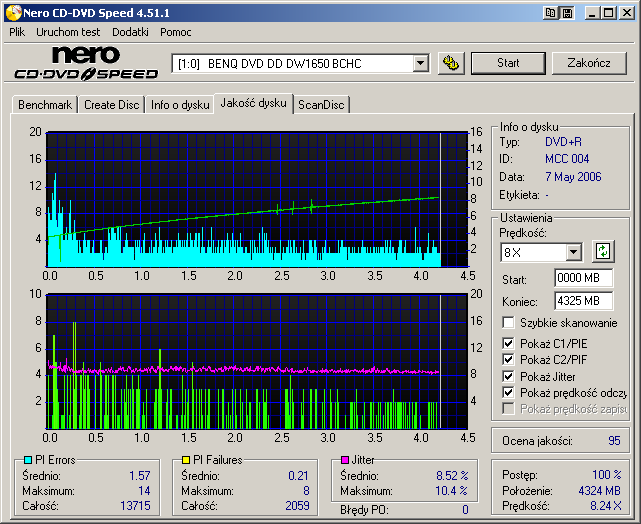641x524 pixels.
Task: Click PI Errors Całość value 13715
Action: pyautogui.click(x=135, y=506)
